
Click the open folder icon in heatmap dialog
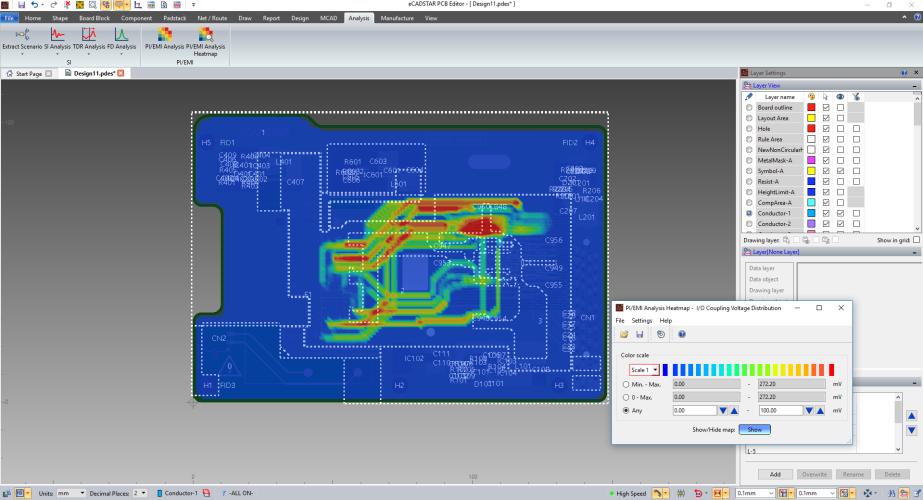tap(624, 334)
